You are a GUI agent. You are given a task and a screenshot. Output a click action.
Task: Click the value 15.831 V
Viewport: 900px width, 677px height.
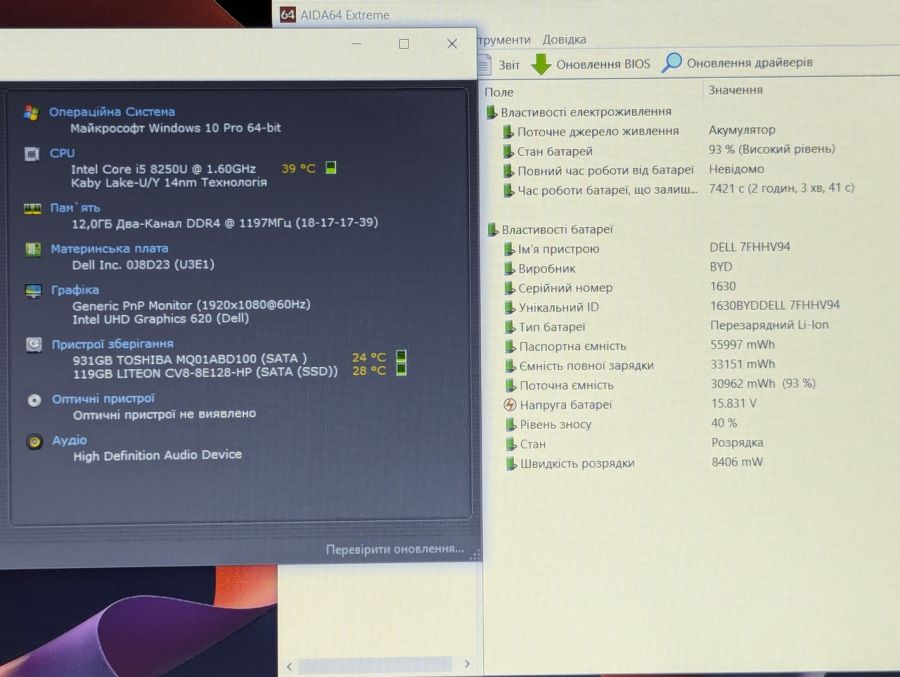coord(734,403)
